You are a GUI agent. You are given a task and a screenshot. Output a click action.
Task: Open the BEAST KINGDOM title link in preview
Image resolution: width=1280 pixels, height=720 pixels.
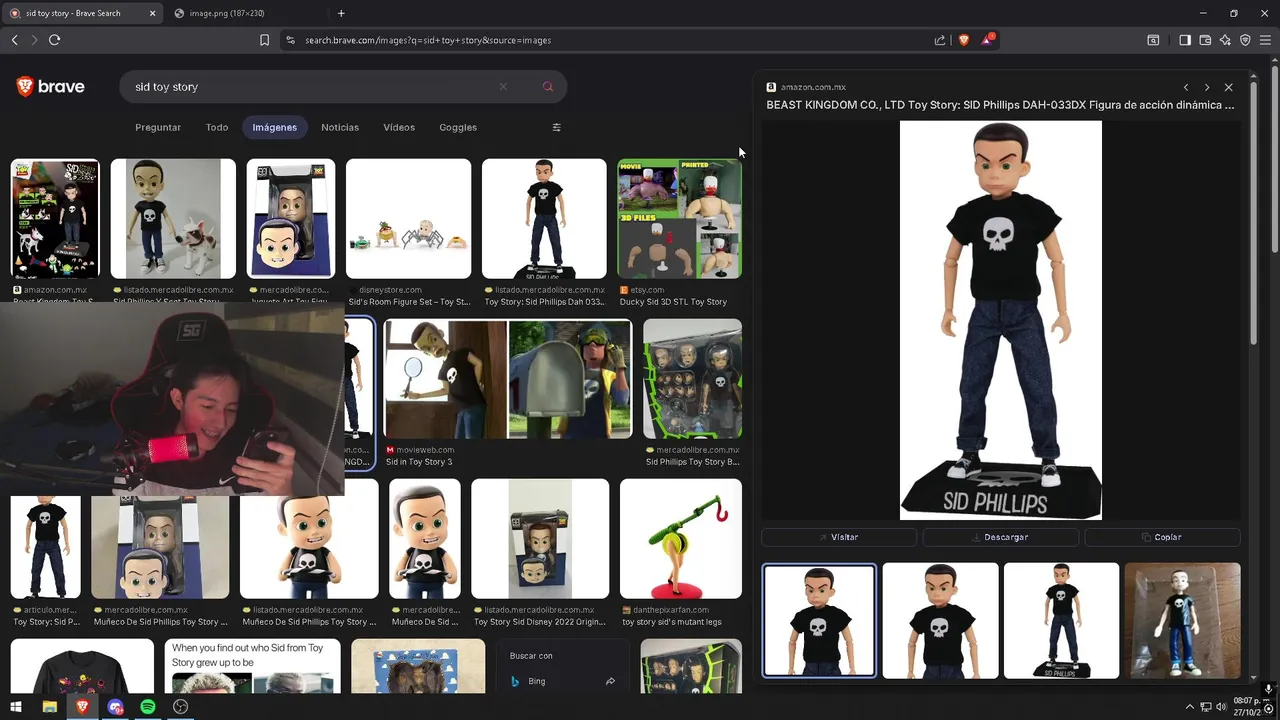pyautogui.click(x=1000, y=105)
